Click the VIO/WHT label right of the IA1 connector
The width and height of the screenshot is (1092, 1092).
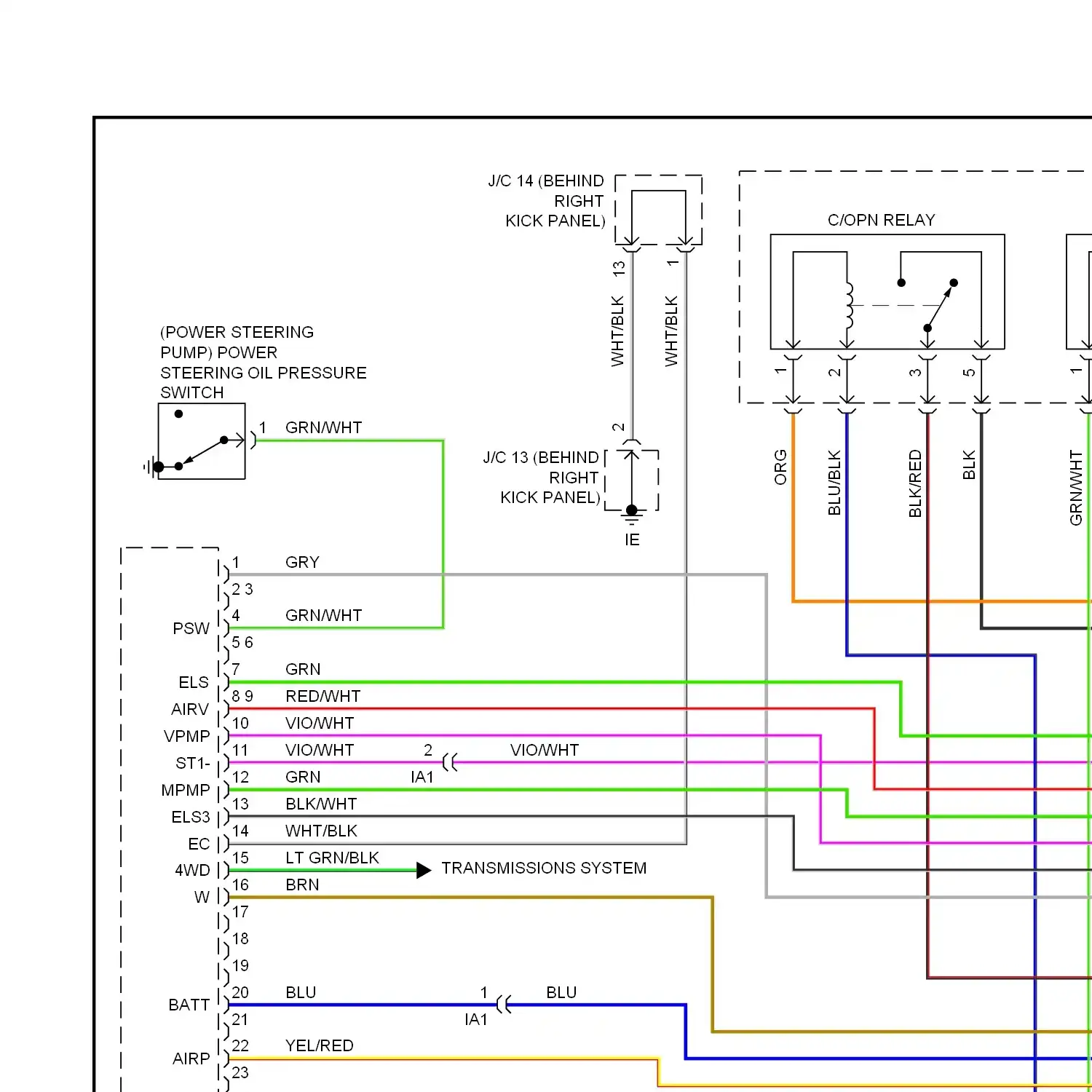[545, 750]
